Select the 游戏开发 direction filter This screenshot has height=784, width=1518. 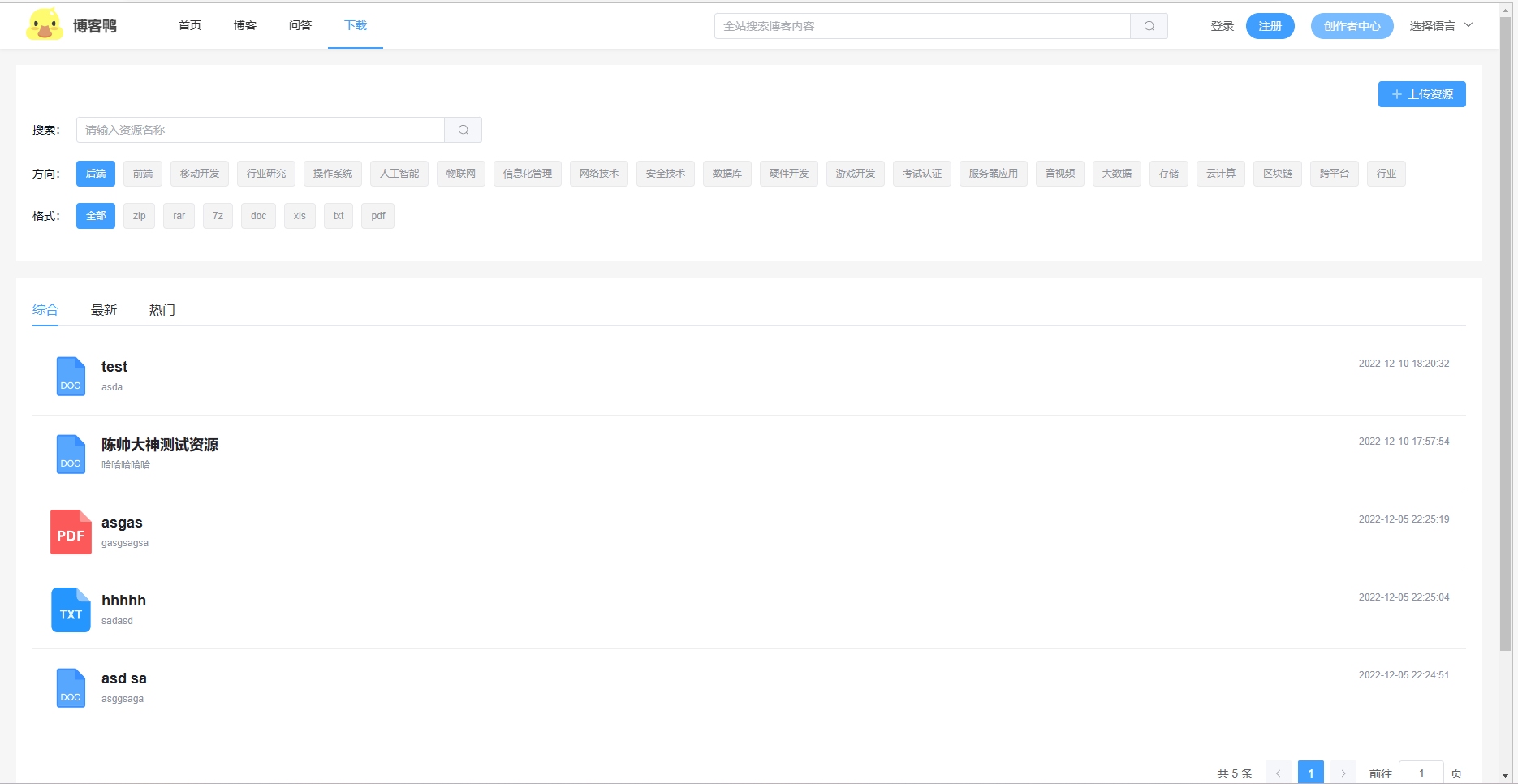point(856,174)
